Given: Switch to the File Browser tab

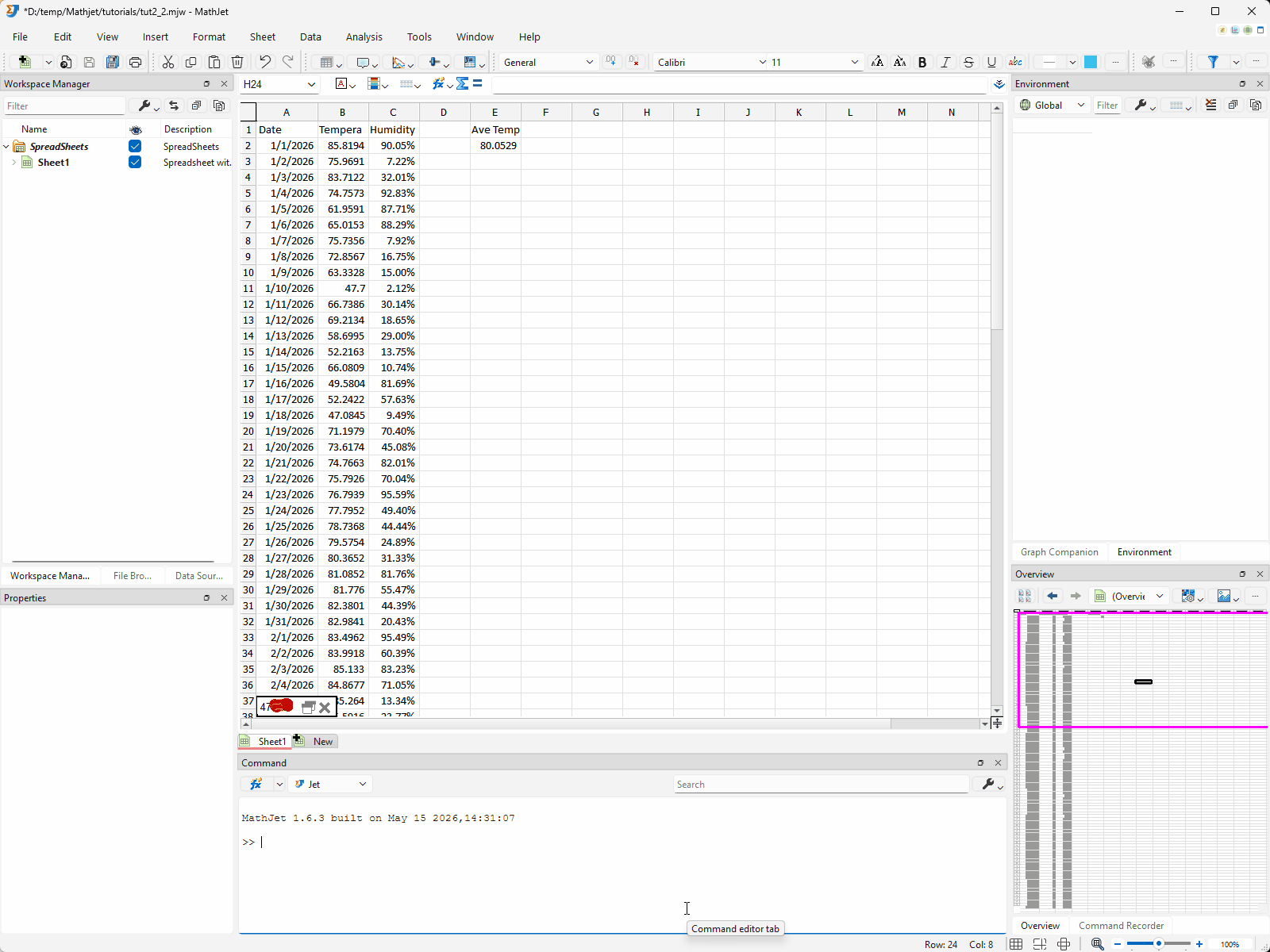Looking at the screenshot, I should 133,576.
